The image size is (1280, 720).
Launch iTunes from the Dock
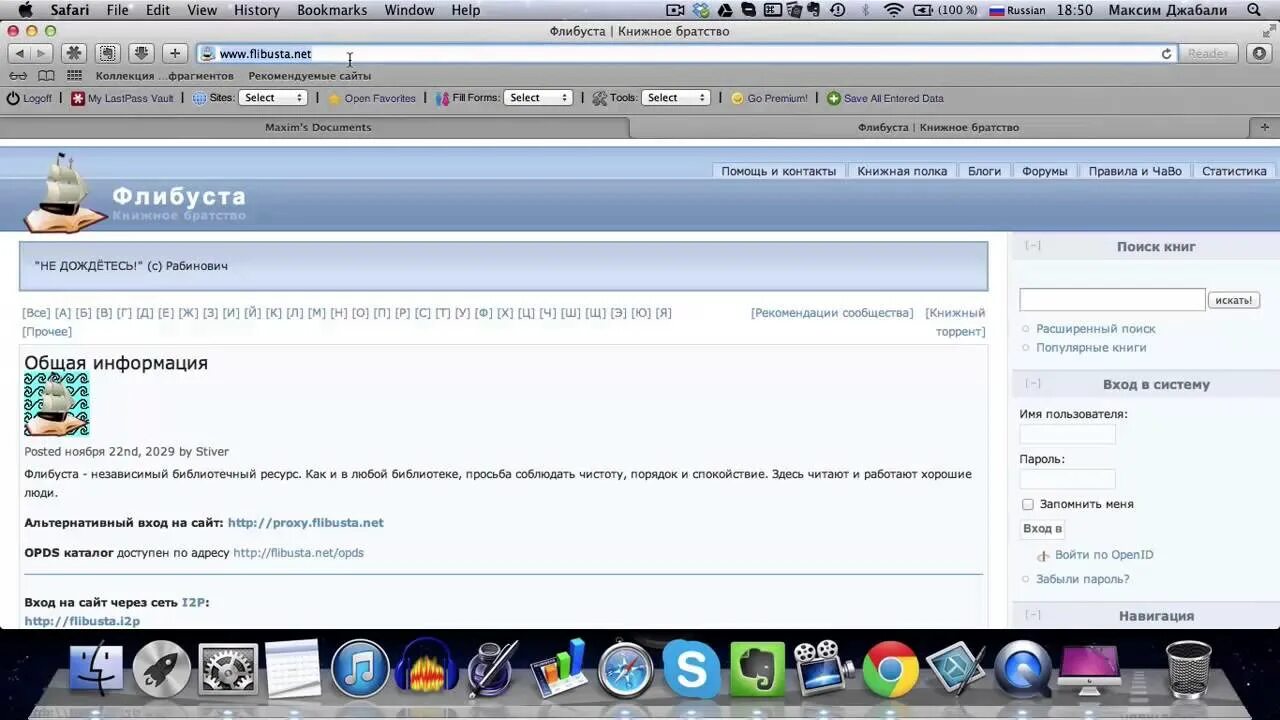pos(359,668)
